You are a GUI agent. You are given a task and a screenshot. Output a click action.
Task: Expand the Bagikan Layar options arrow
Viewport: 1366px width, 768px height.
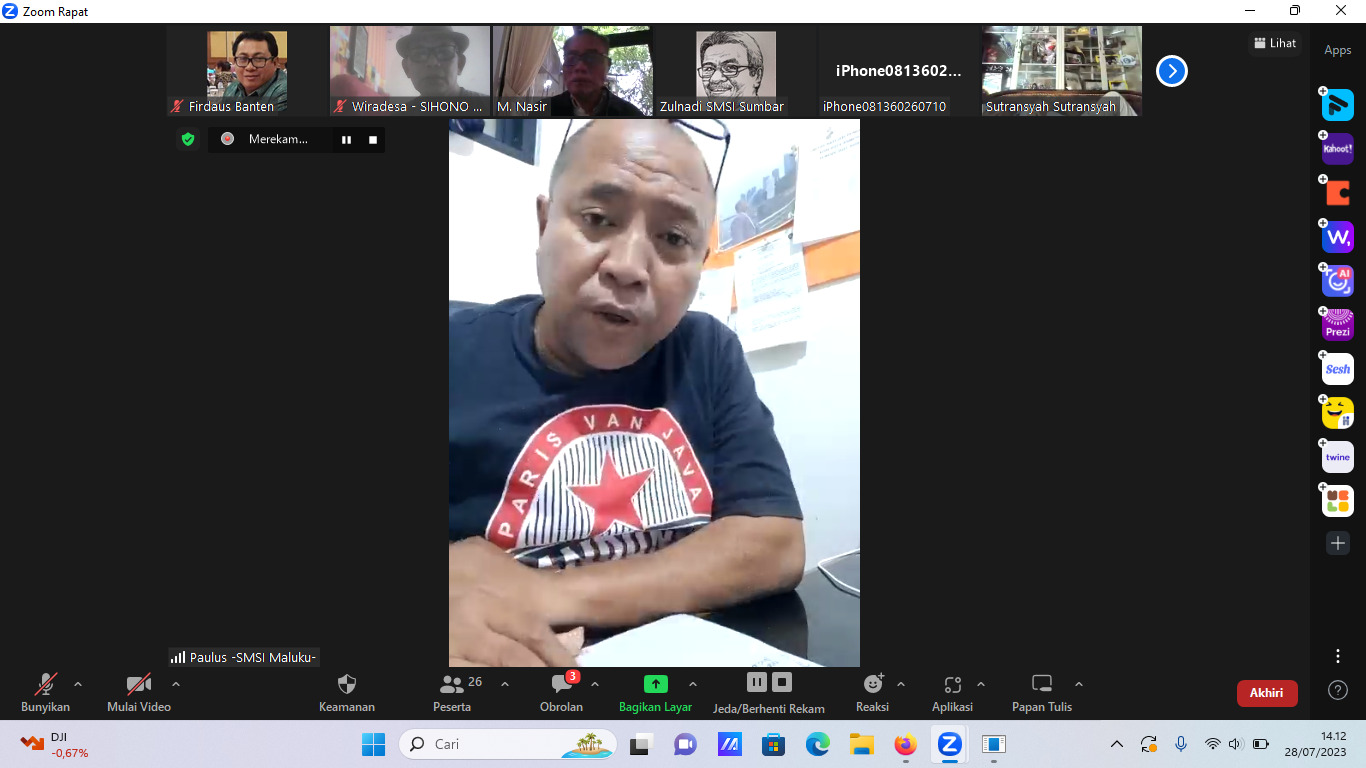(692, 684)
